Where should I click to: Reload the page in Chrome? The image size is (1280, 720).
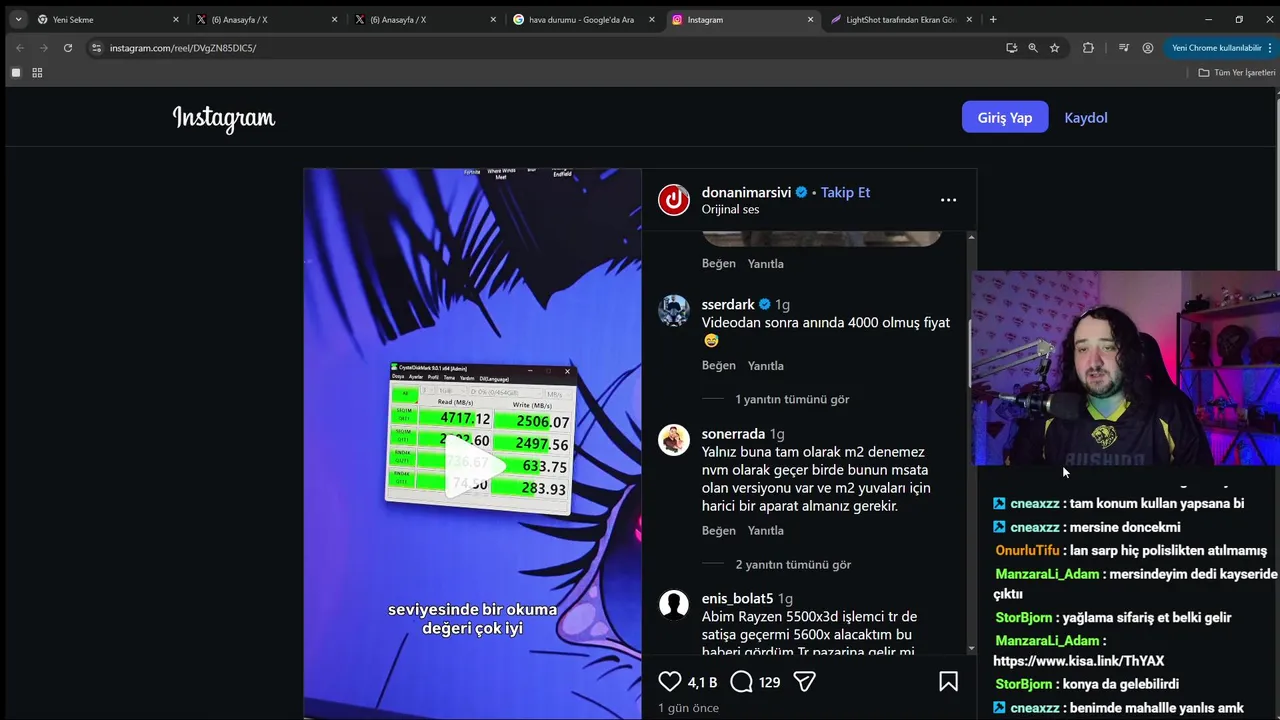coord(68,48)
